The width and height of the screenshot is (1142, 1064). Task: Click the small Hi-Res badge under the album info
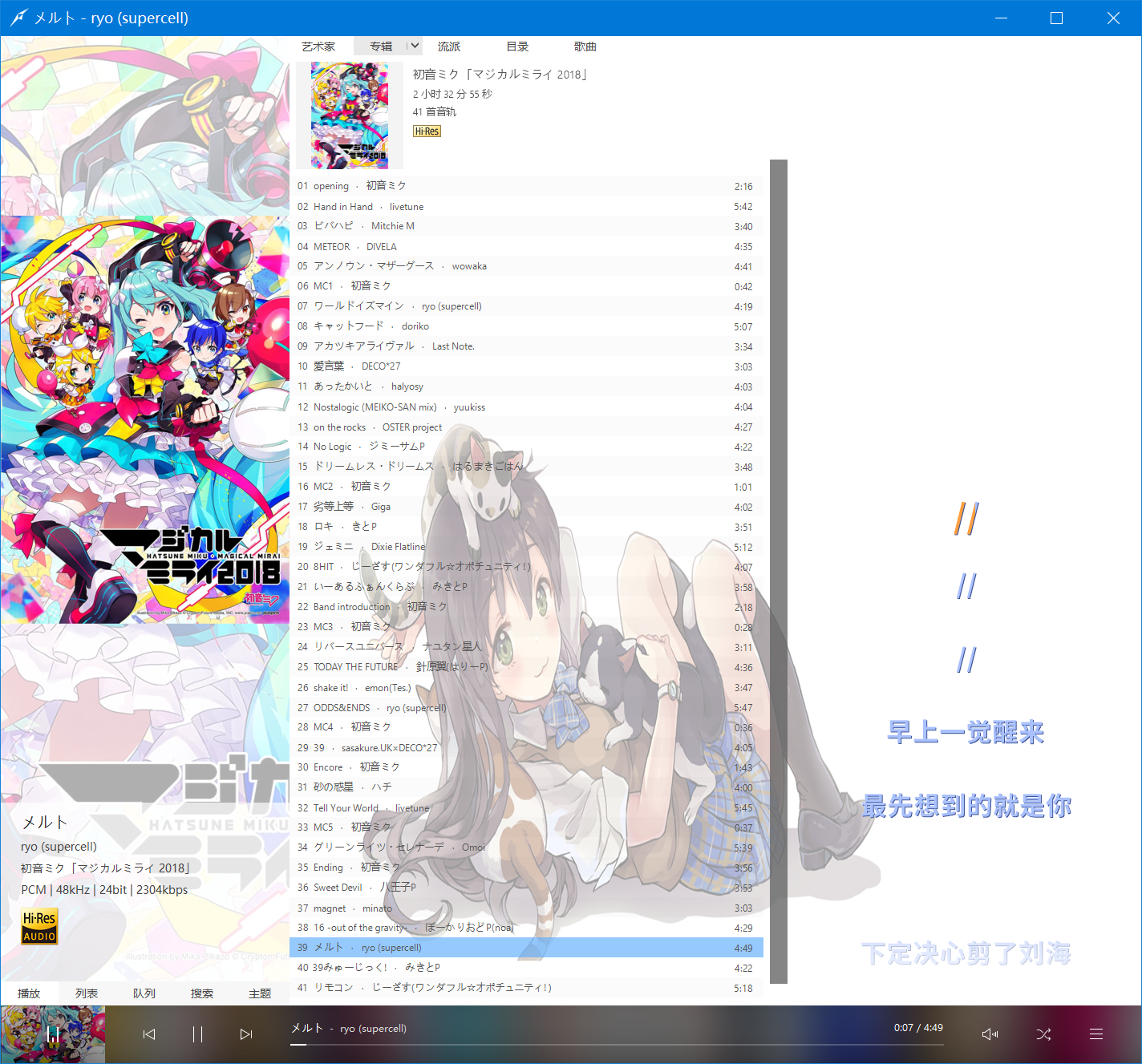[x=427, y=131]
